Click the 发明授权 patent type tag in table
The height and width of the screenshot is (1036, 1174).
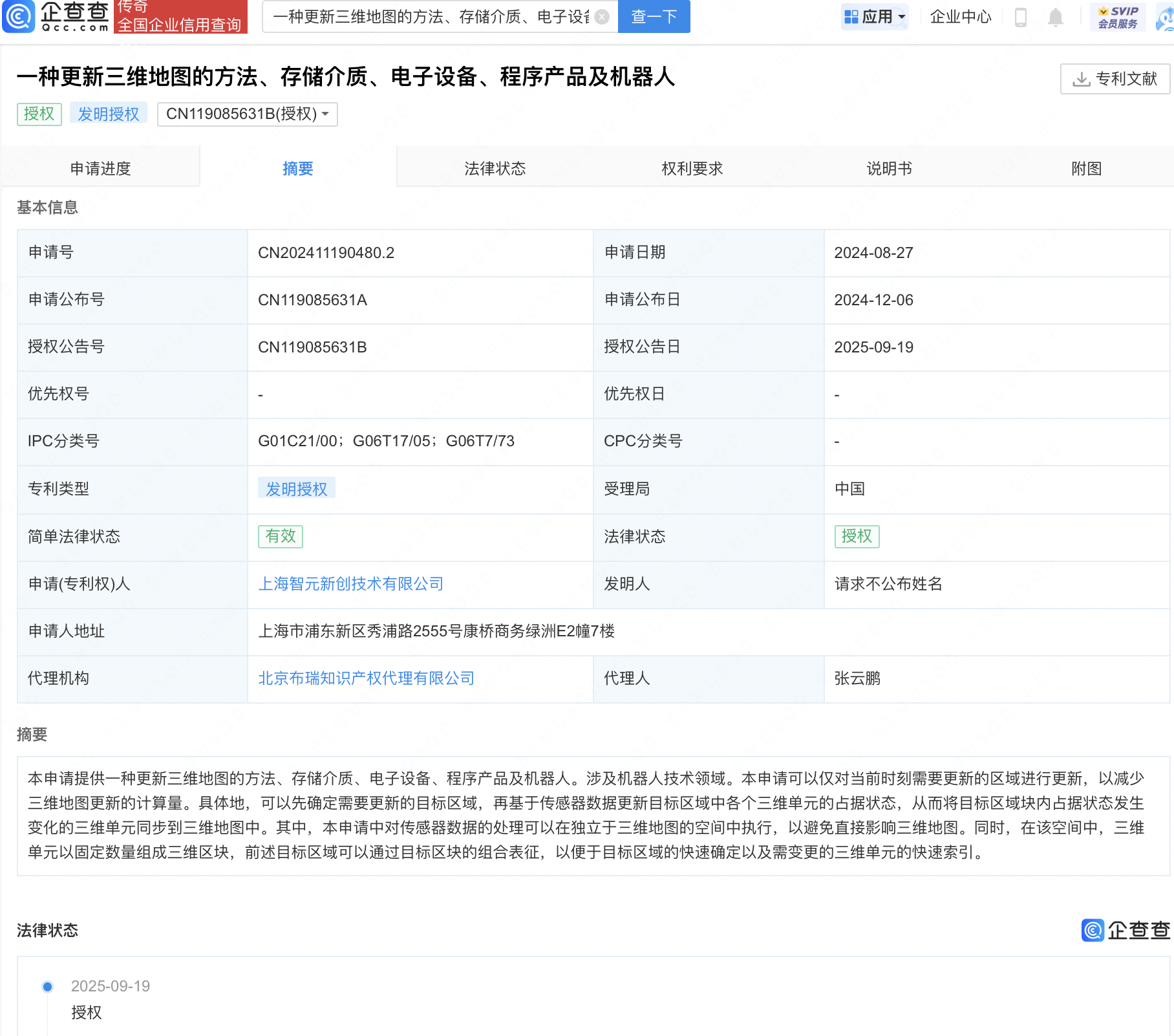297,489
